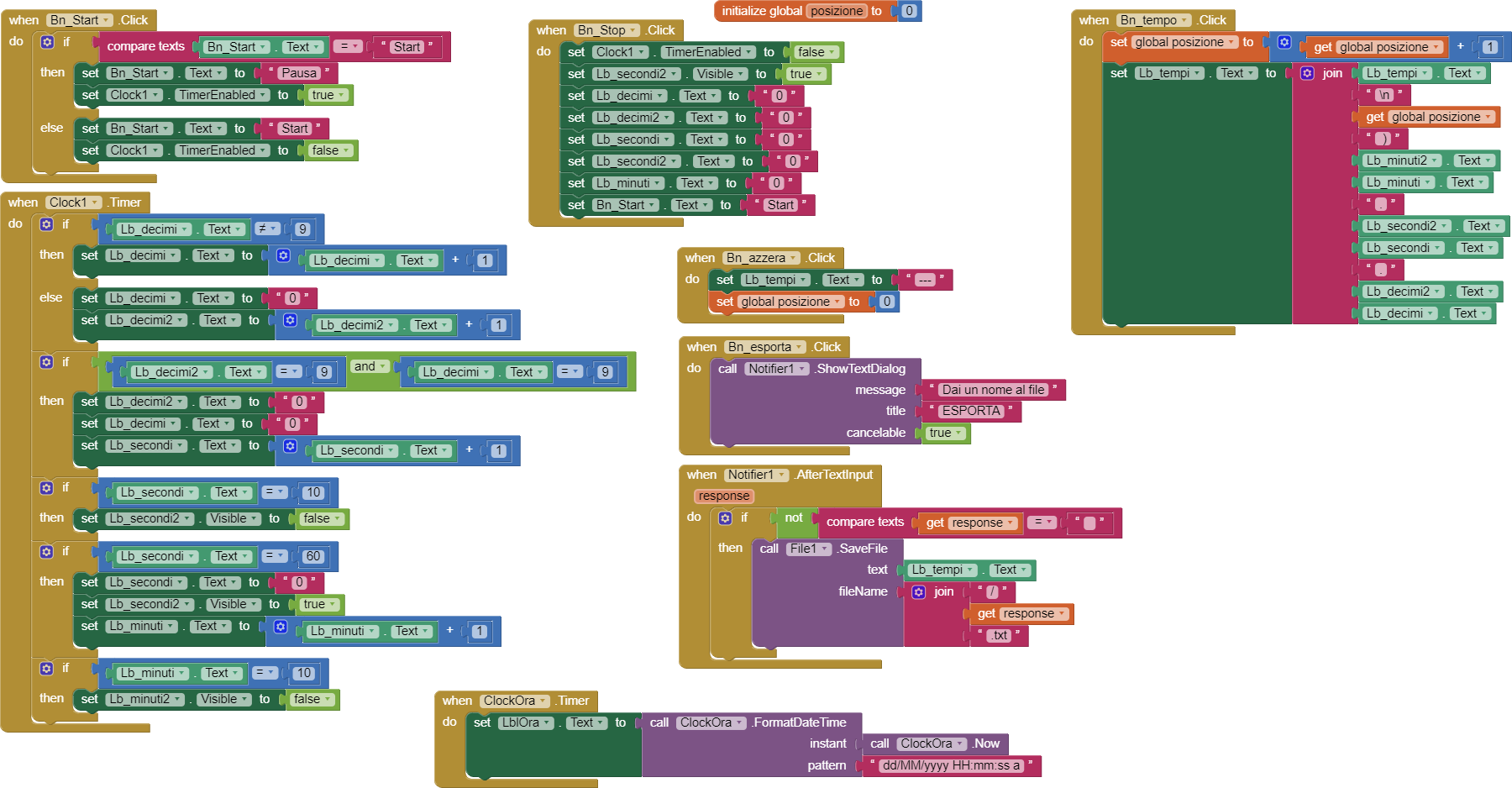This screenshot has width=1512, height=788.
Task: Click gear icon on SaveFile fileName join block
Action: click(919, 592)
